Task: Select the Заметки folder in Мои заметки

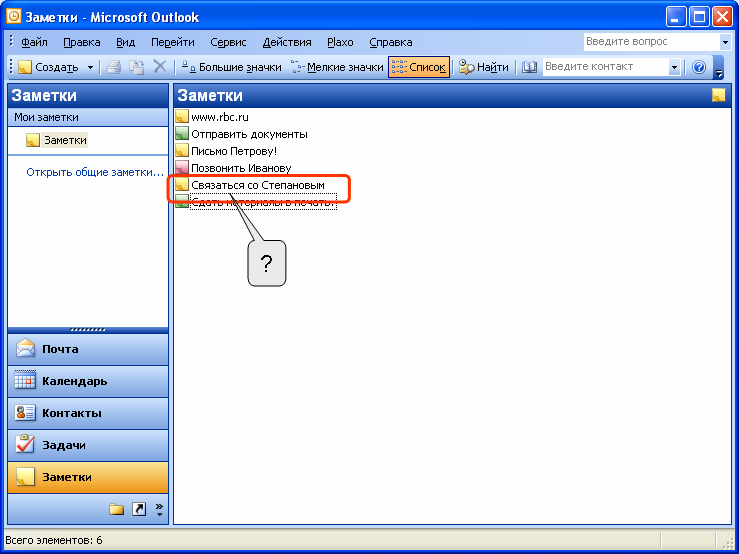Action: [x=57, y=140]
